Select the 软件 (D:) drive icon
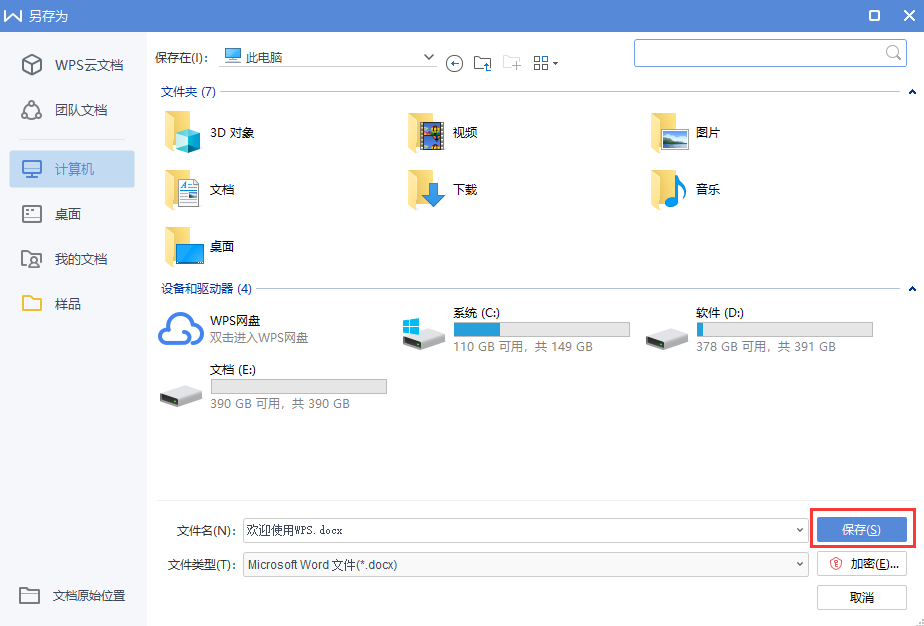The width and height of the screenshot is (924, 626). (x=666, y=339)
